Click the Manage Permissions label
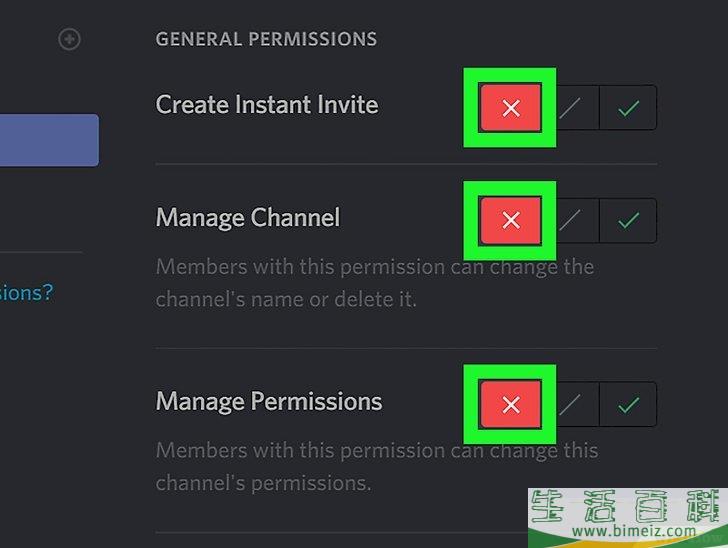This screenshot has width=728, height=548. tap(269, 401)
